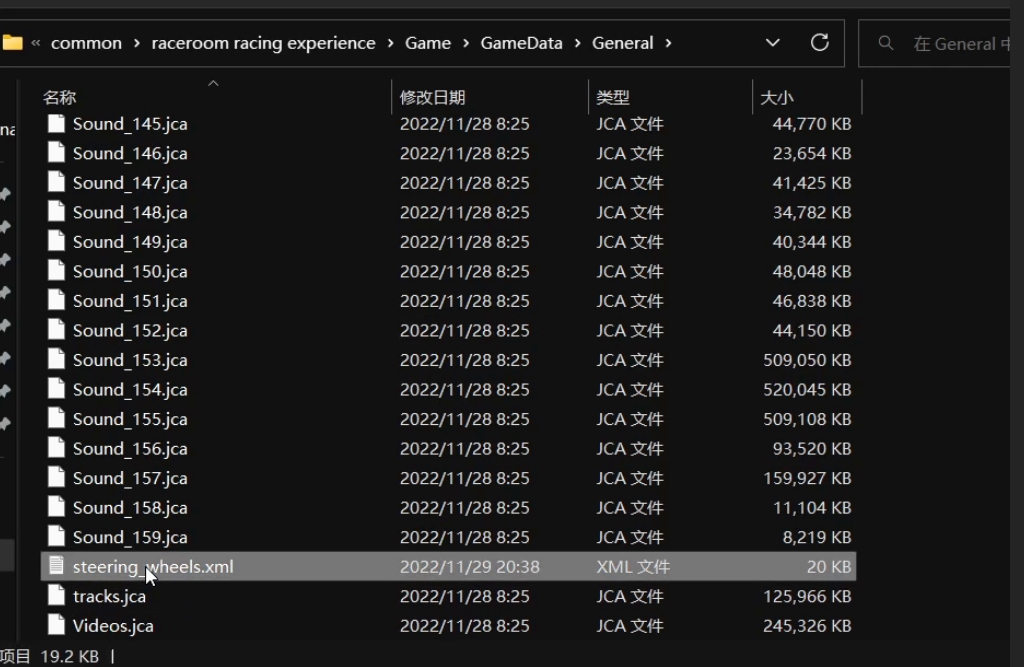Expand chevron after raceroom racing experience
Screen dimensions: 1024x667
tap(391, 43)
